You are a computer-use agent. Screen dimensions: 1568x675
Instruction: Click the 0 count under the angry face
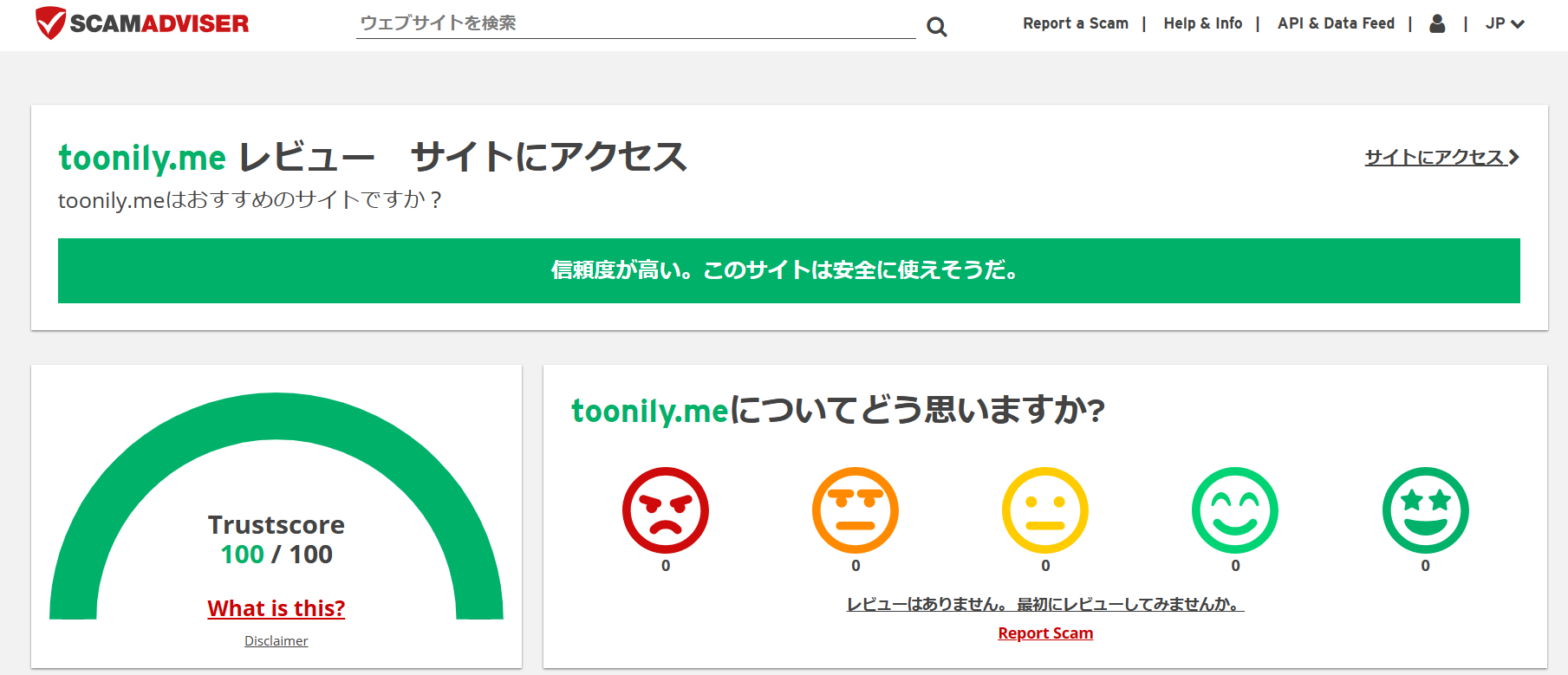point(666,566)
